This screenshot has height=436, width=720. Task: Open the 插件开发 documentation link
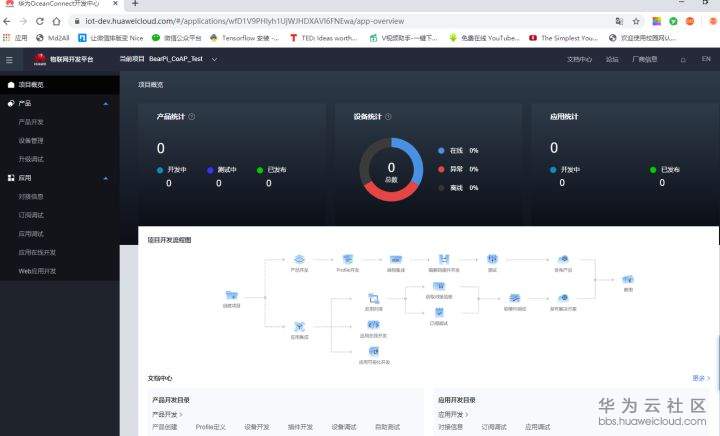[300, 427]
